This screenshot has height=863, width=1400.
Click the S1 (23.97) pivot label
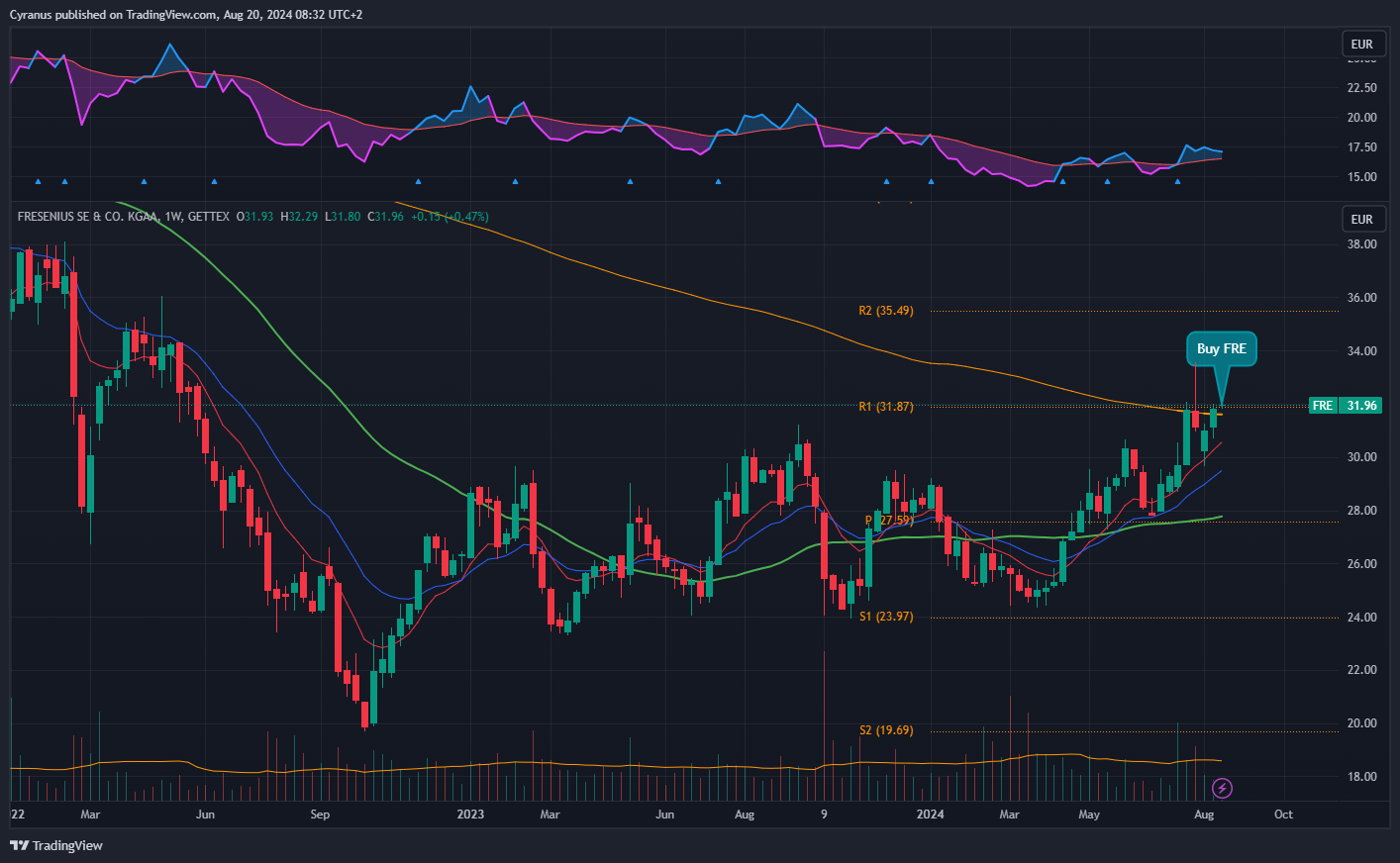click(886, 617)
